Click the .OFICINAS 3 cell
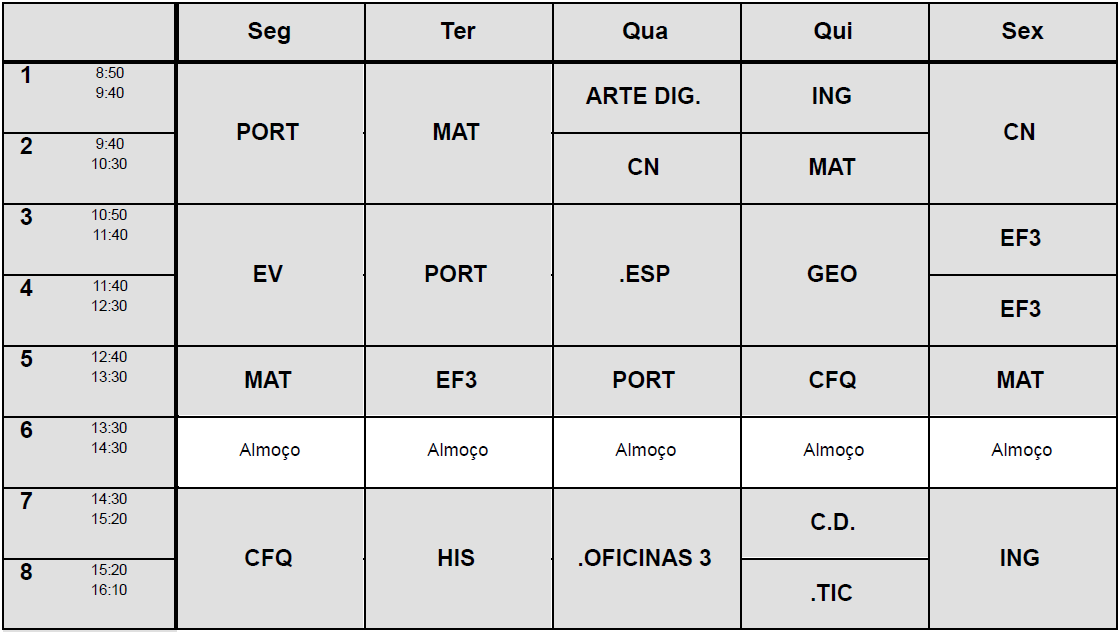The height and width of the screenshot is (632, 1118). pyautogui.click(x=645, y=558)
